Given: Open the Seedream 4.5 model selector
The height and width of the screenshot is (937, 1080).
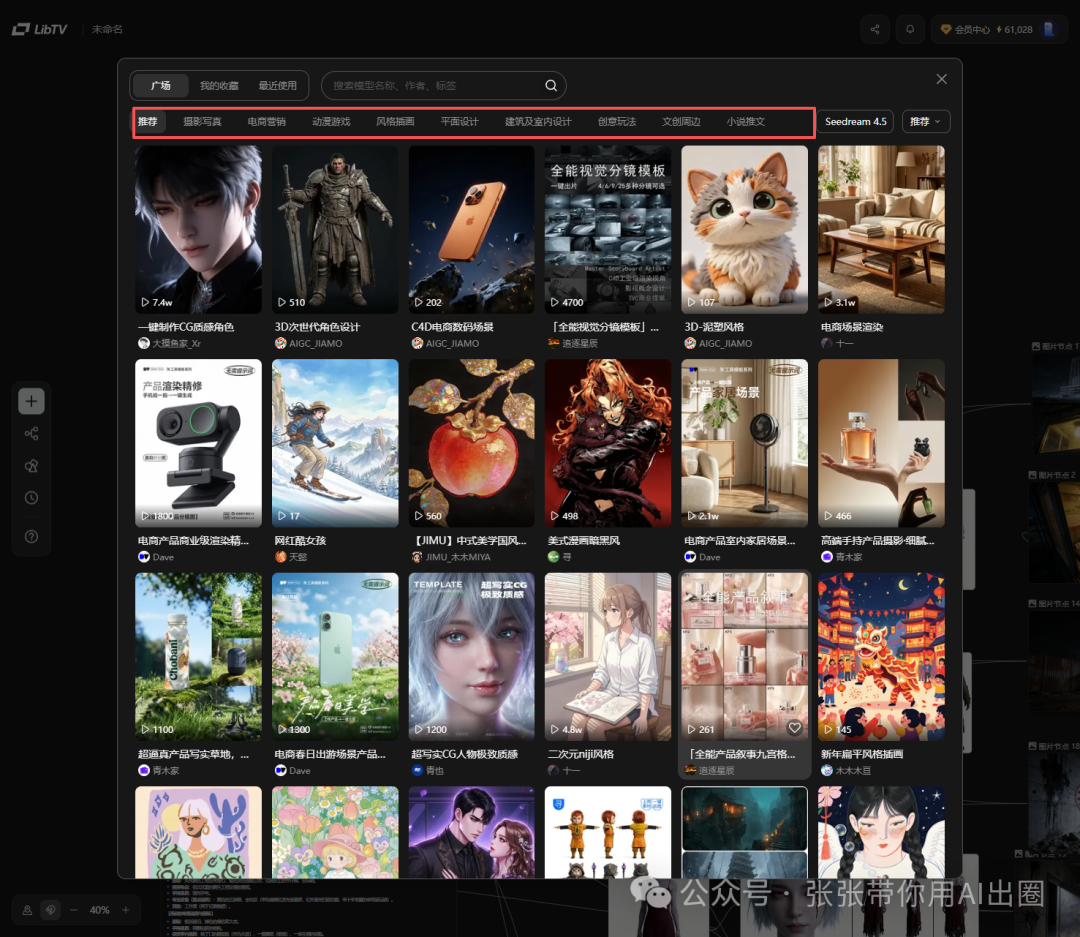Looking at the screenshot, I should 856,122.
